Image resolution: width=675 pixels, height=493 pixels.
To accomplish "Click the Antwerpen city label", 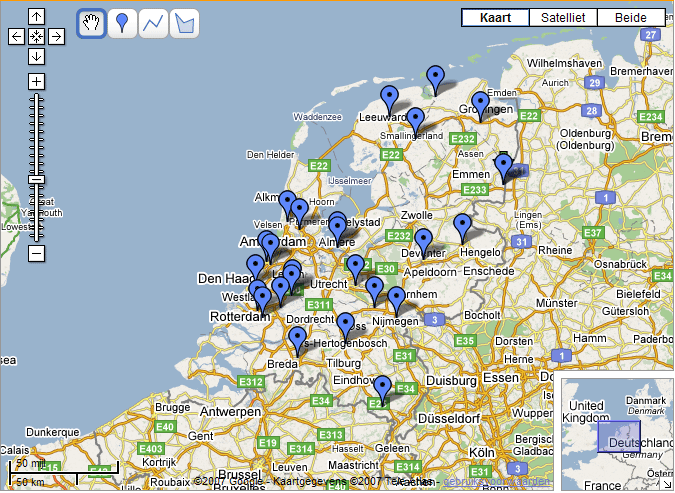I will tap(230, 412).
